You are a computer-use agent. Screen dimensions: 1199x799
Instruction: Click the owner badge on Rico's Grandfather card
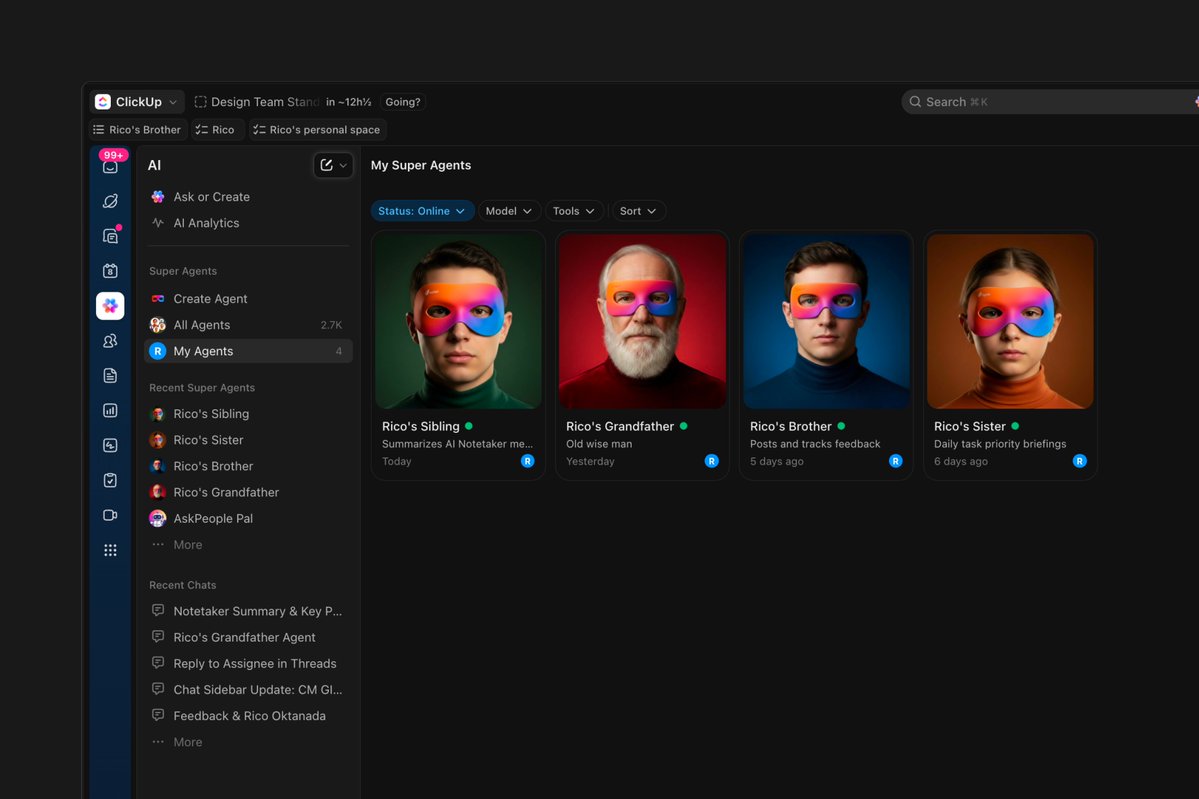tap(711, 461)
